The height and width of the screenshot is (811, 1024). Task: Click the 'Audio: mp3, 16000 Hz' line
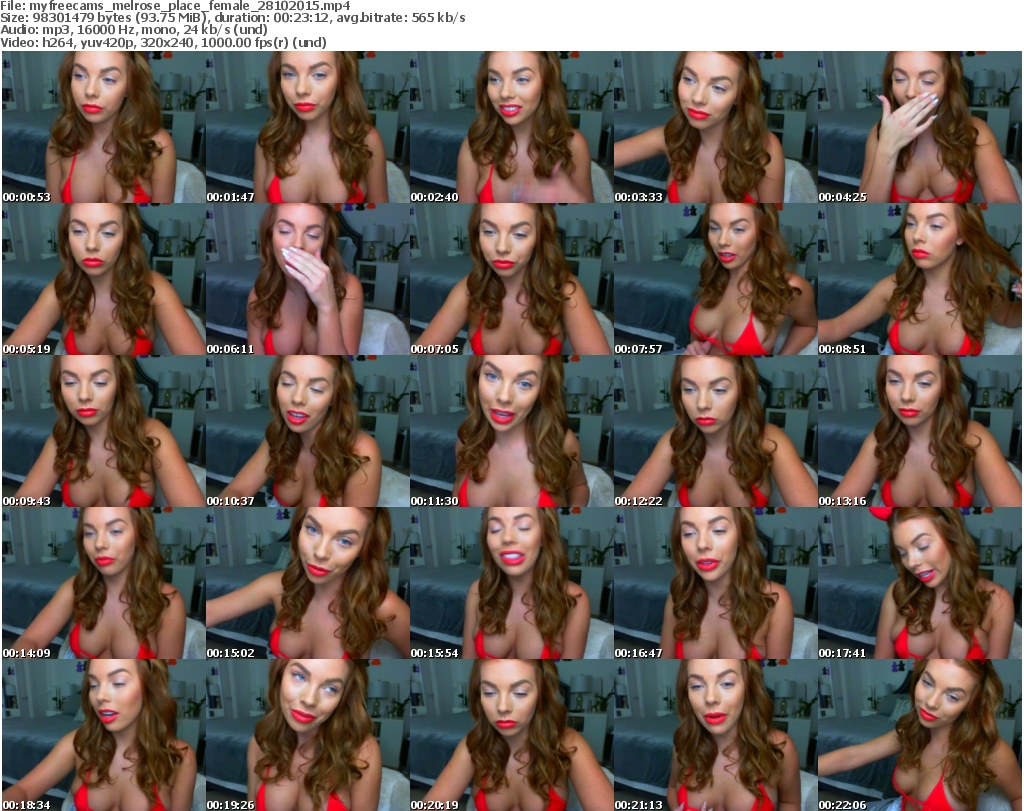[134, 30]
